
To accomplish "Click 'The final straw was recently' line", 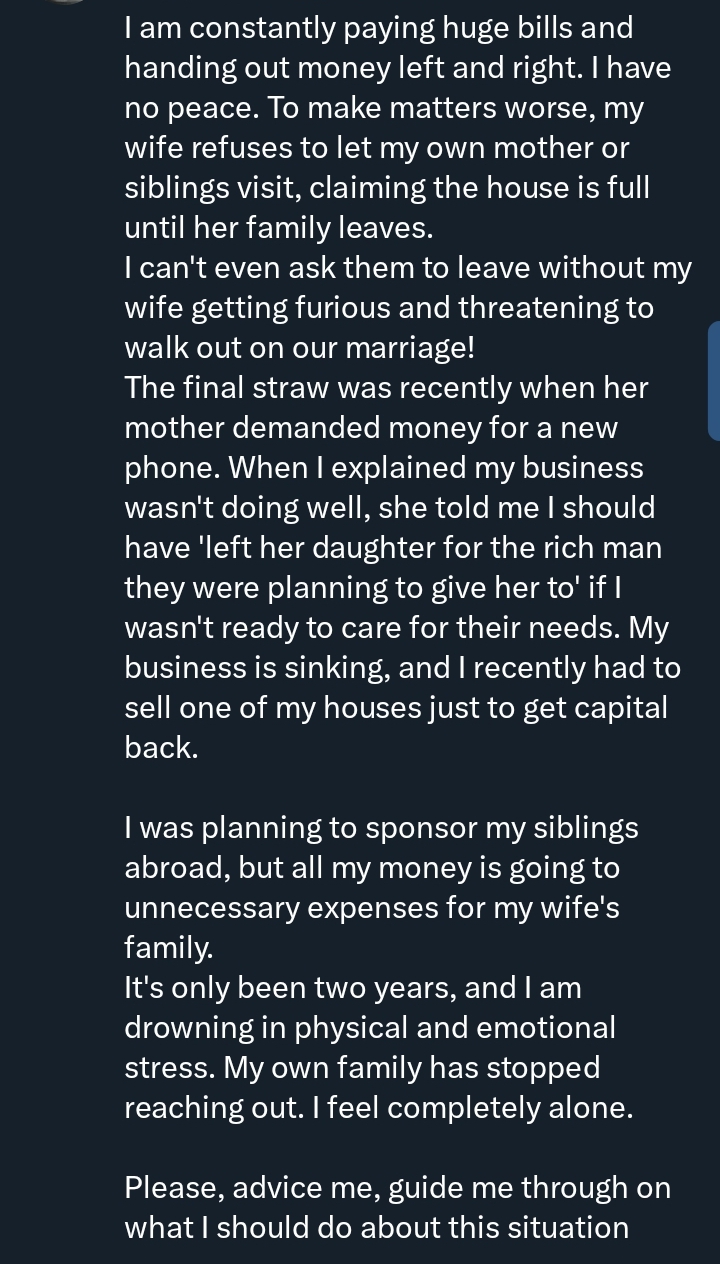I will pyautogui.click(x=386, y=388).
